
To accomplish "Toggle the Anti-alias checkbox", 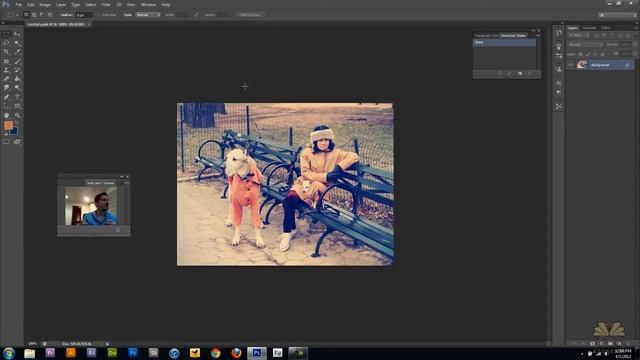I will [99, 15].
